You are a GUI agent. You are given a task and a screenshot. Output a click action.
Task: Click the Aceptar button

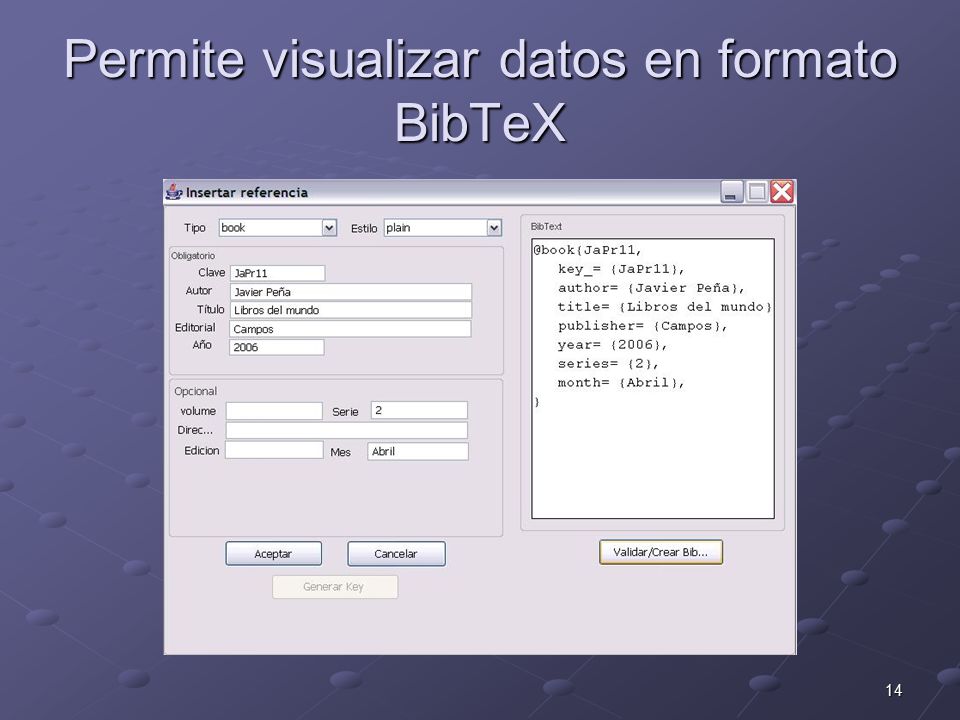point(274,553)
